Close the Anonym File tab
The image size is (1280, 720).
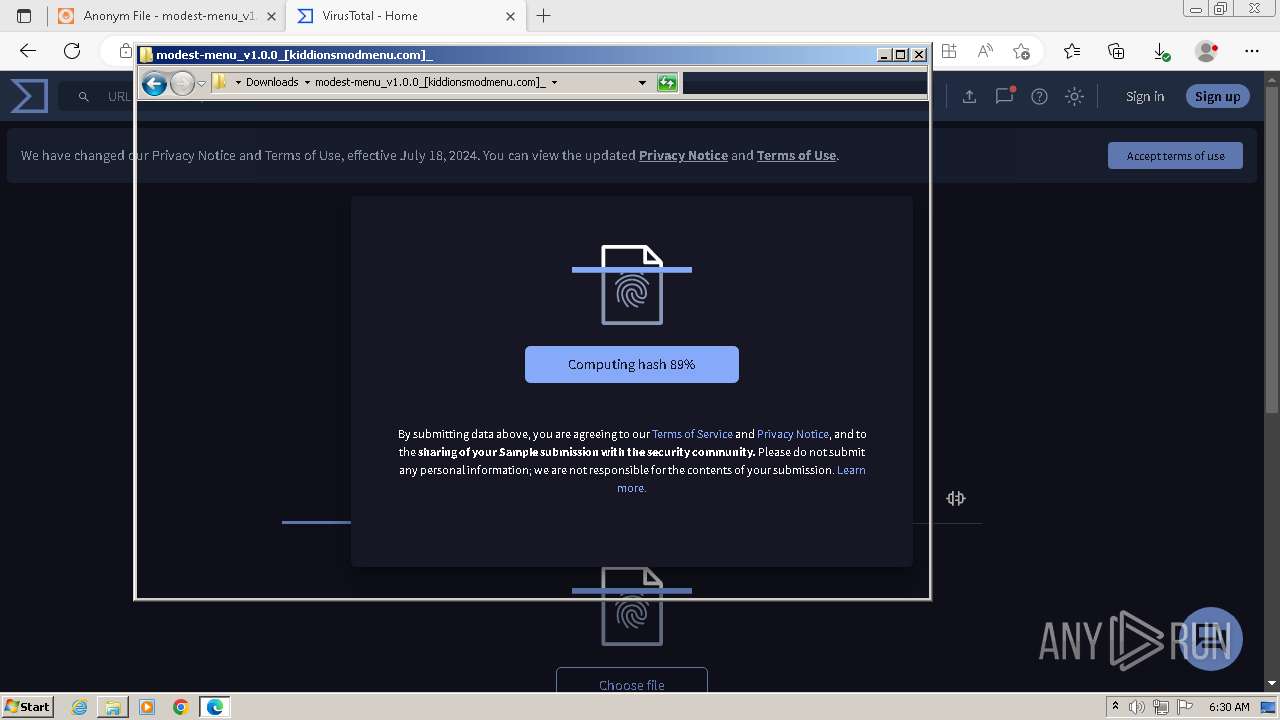pyautogui.click(x=271, y=16)
